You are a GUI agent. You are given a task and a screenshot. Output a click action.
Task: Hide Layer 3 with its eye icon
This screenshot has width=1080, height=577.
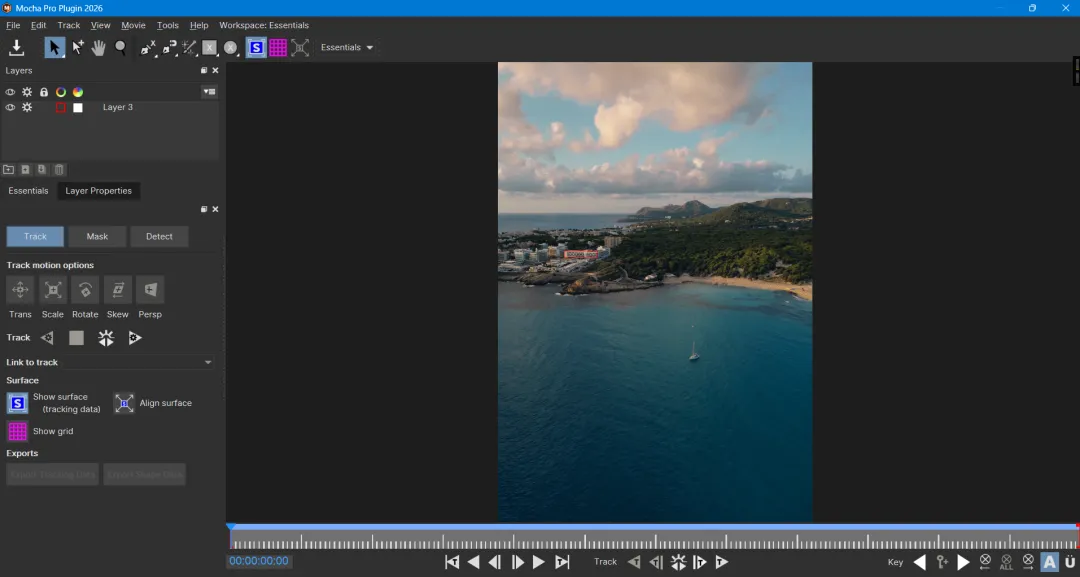pyautogui.click(x=11, y=107)
